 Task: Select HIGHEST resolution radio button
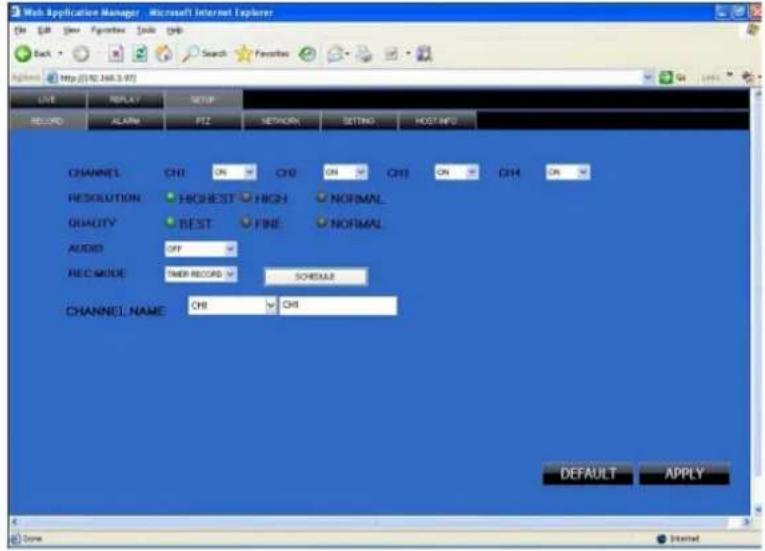pos(170,198)
